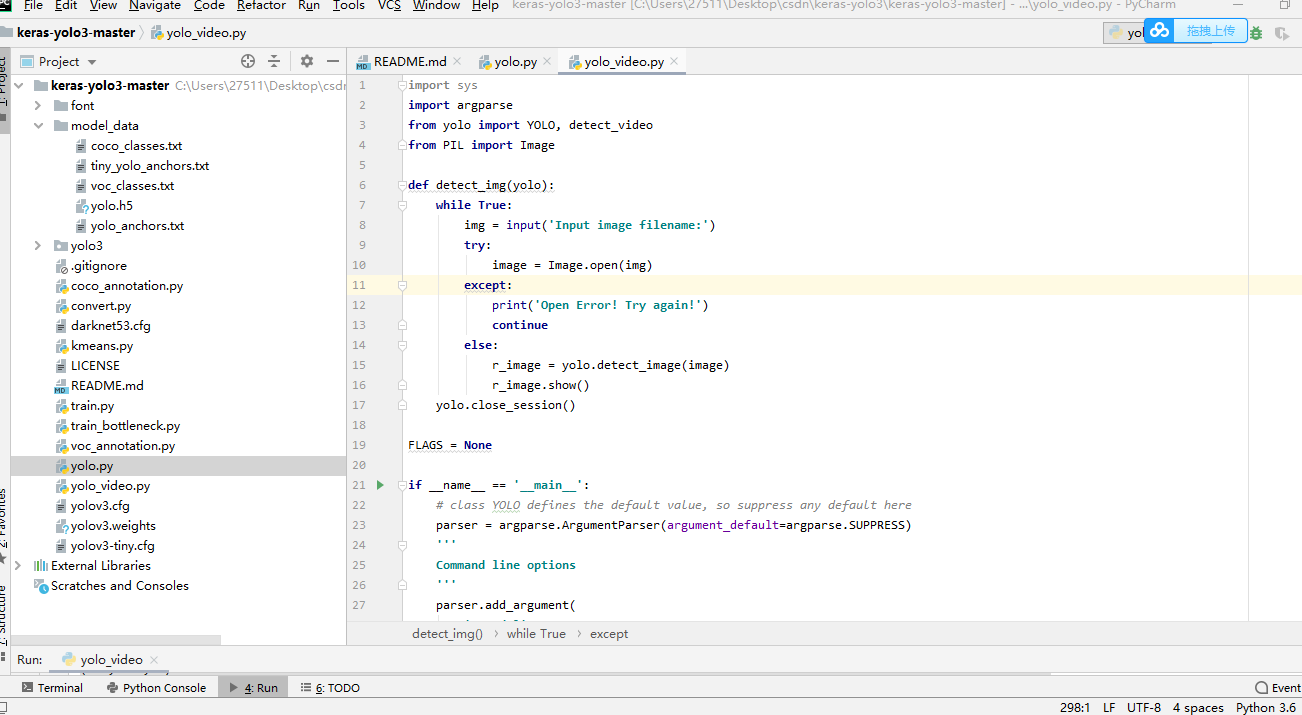The image size is (1302, 715).
Task: Click 4 spaces indent setting
Action: [x=1198, y=707]
